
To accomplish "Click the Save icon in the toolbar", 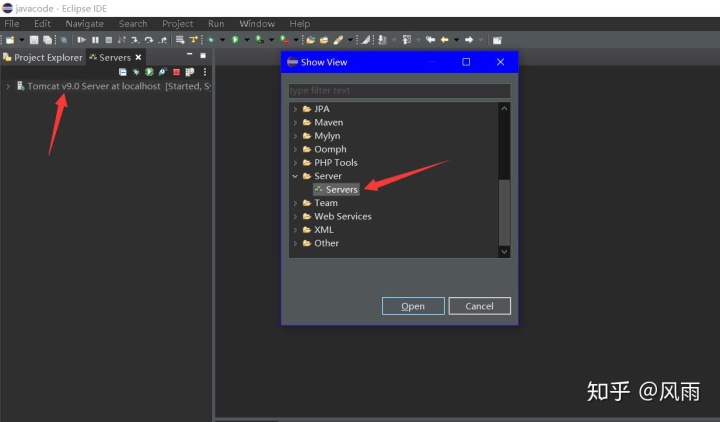I will coord(34,40).
